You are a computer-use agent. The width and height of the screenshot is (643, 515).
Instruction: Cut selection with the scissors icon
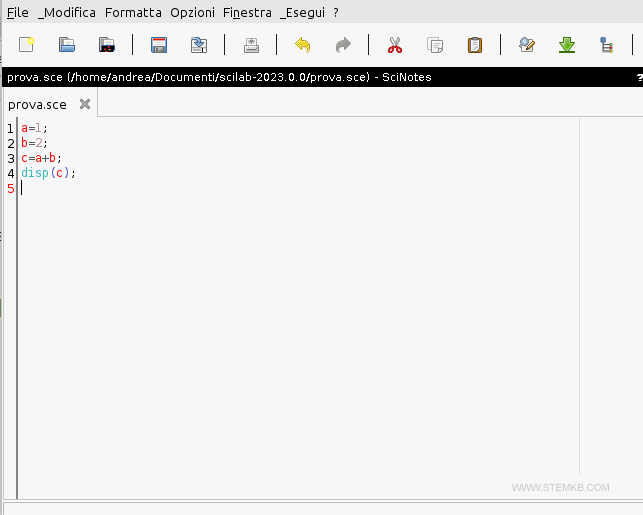pos(394,45)
